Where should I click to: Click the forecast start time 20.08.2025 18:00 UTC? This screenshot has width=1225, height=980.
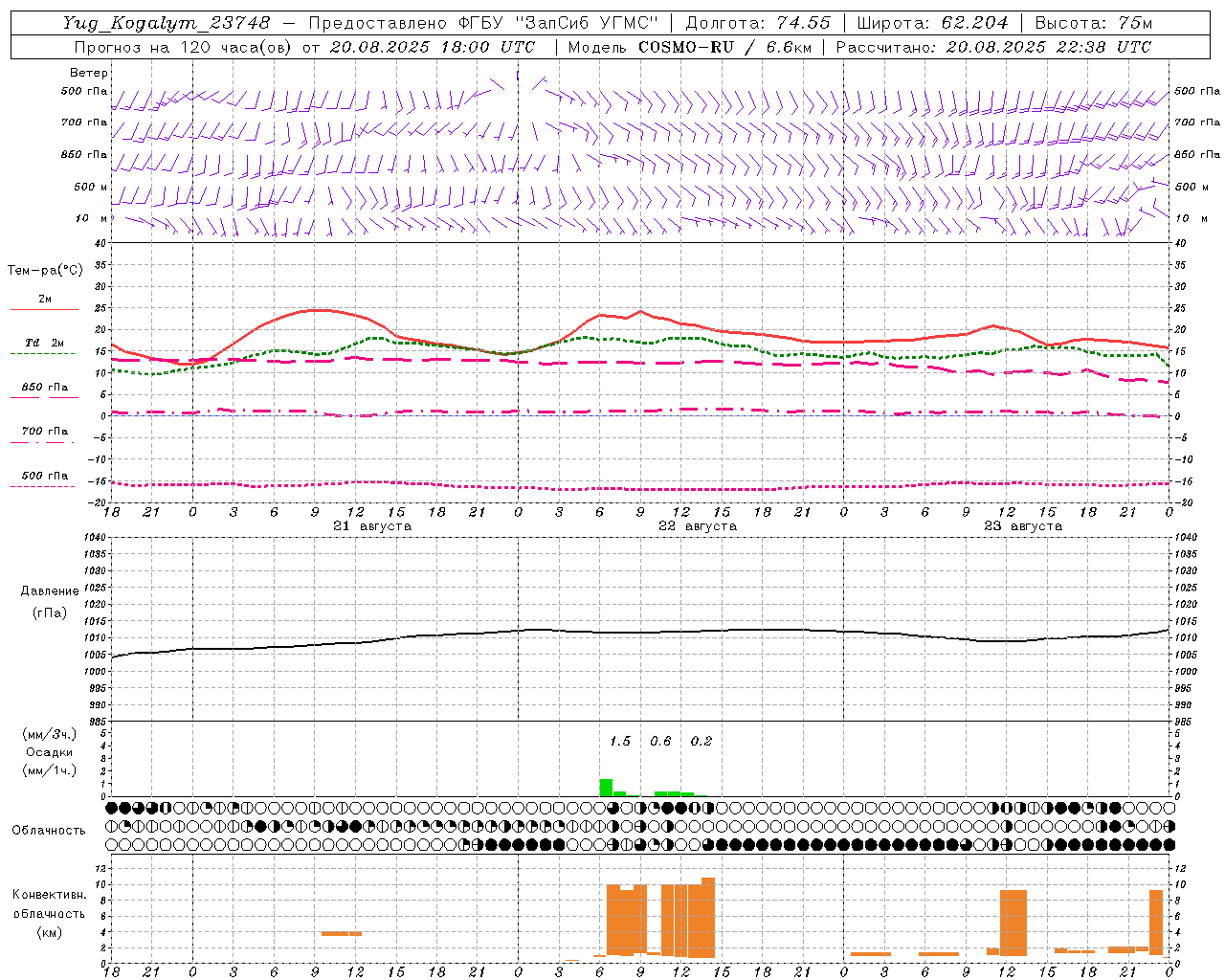pyautogui.click(x=433, y=47)
